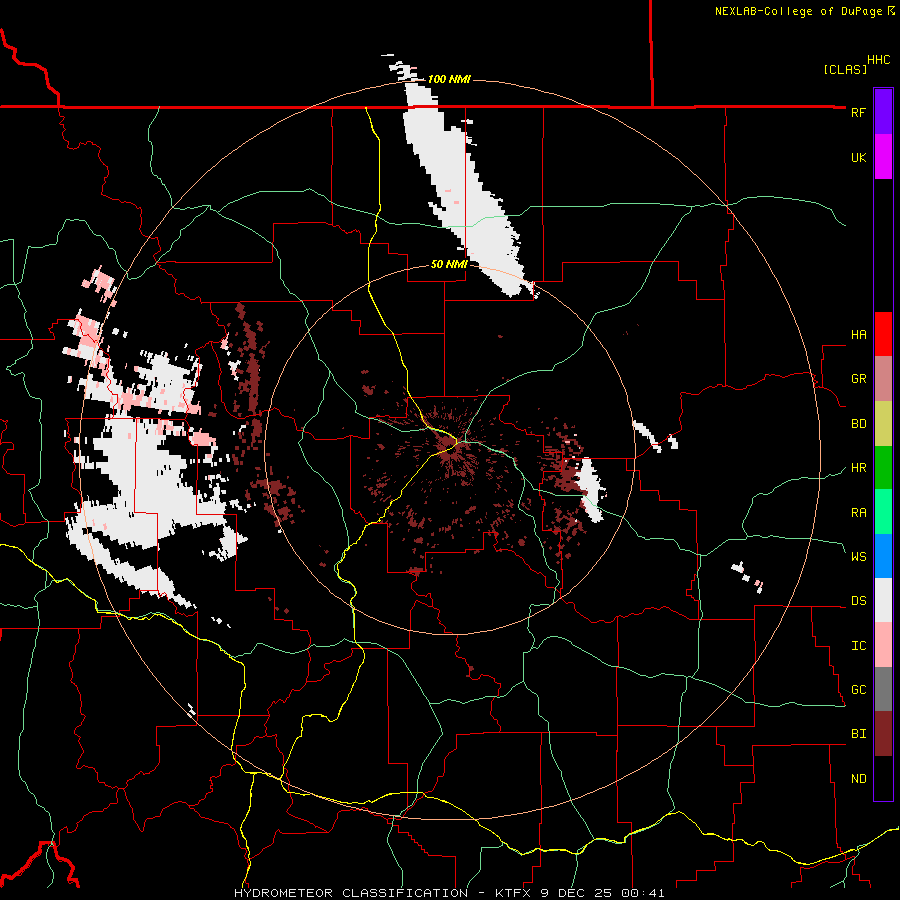This screenshot has height=900, width=900.
Task: Click the ND black legend swatch
Action: pos(883,778)
